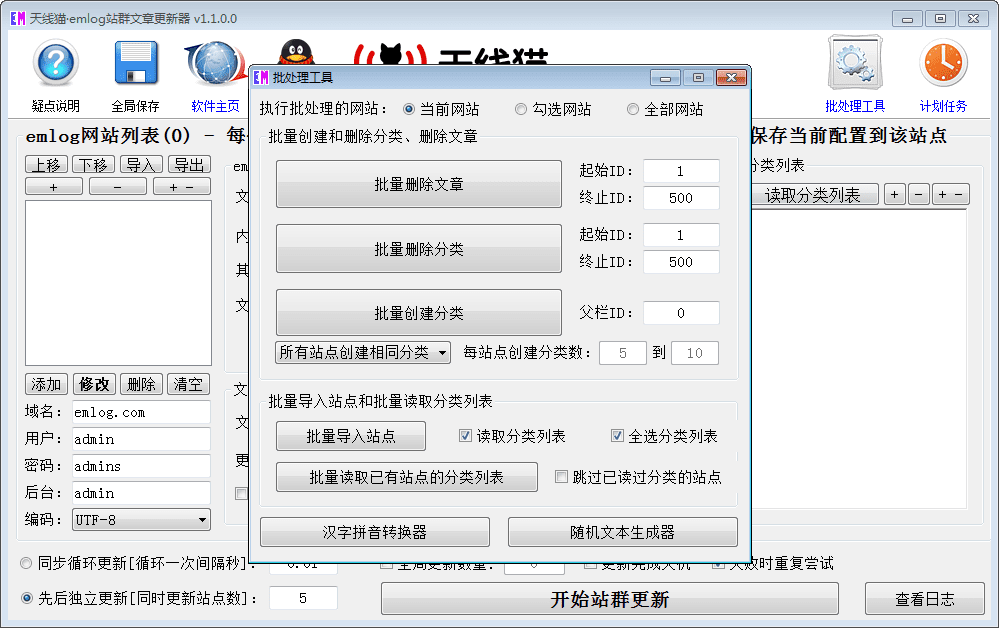Select 当前网站 radio option
Screen dimensions: 999x628
[409, 110]
